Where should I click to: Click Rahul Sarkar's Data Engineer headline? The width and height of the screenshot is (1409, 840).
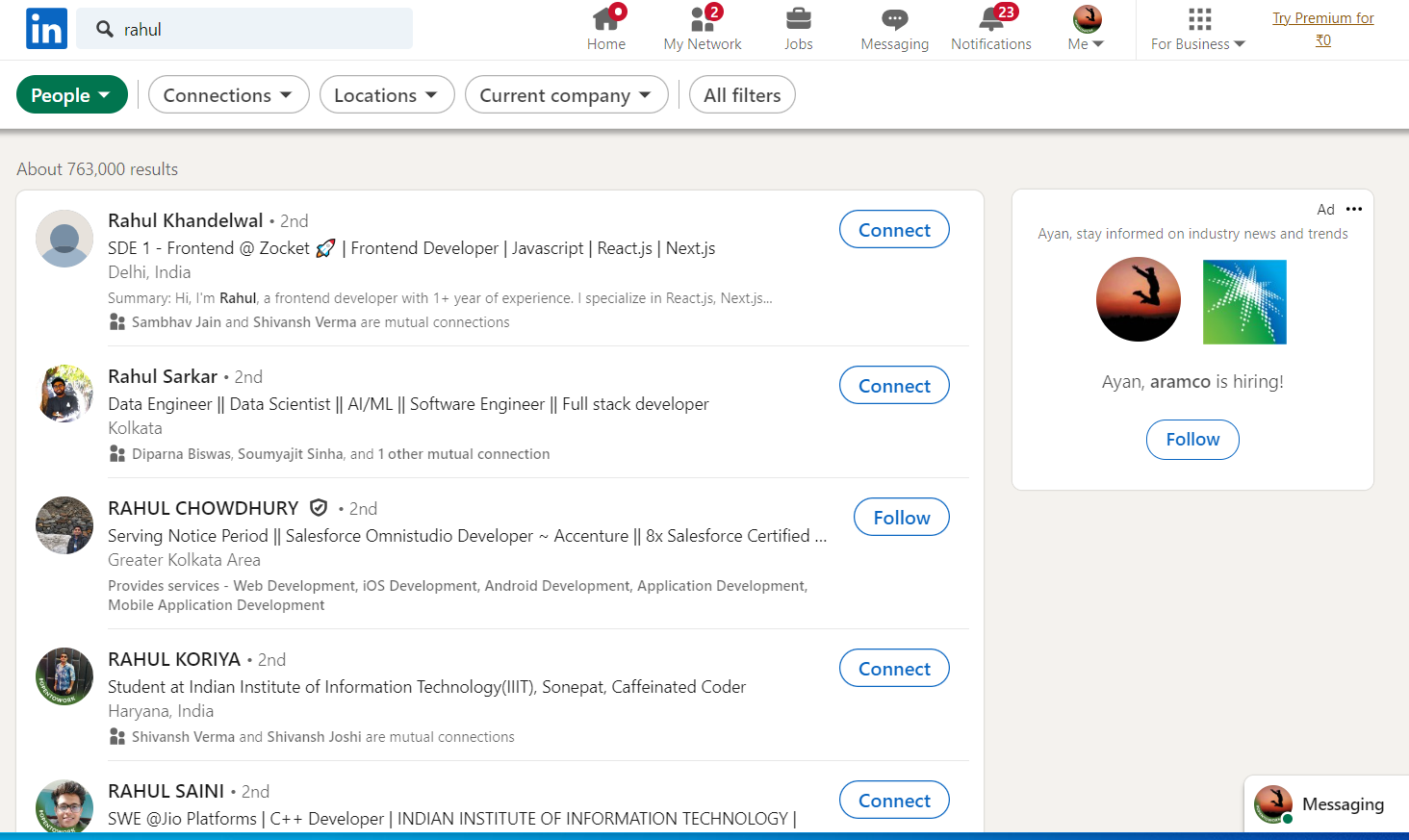(408, 404)
